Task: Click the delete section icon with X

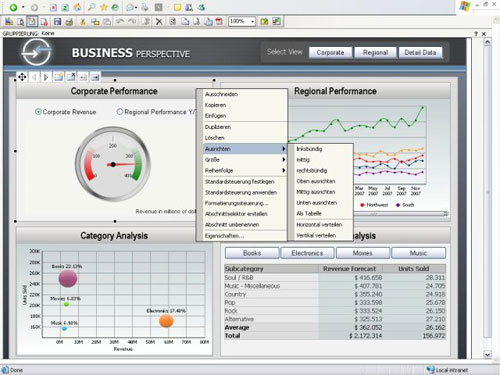Action: pos(71,77)
